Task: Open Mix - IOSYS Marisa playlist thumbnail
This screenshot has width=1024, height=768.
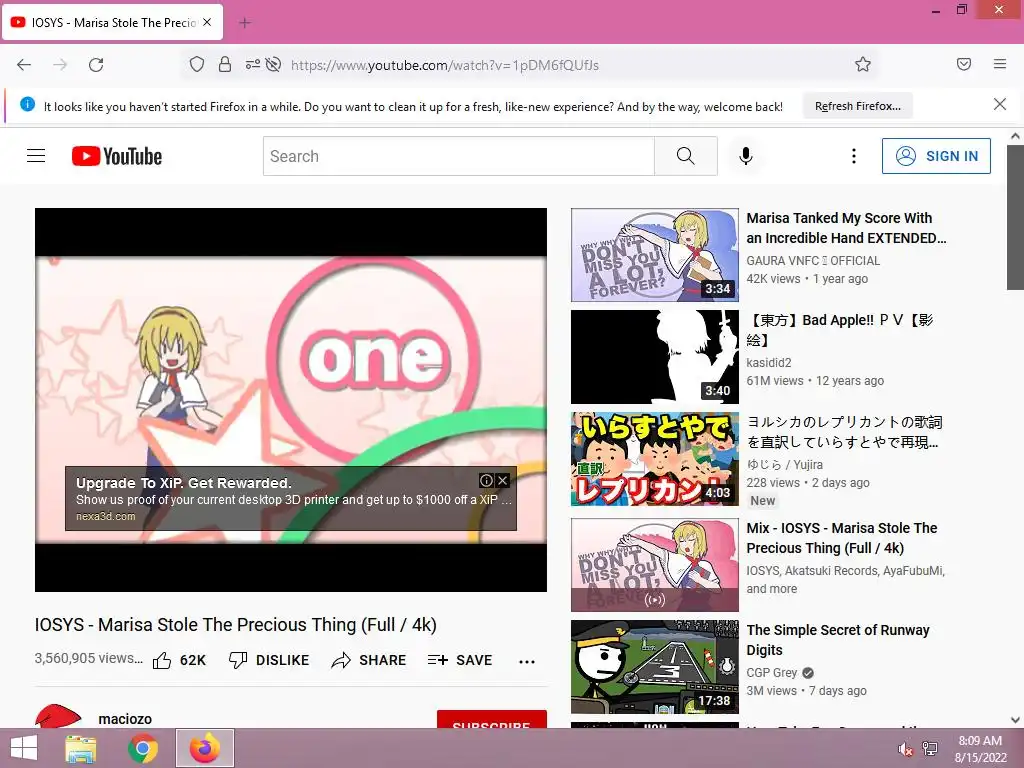Action: click(x=654, y=565)
